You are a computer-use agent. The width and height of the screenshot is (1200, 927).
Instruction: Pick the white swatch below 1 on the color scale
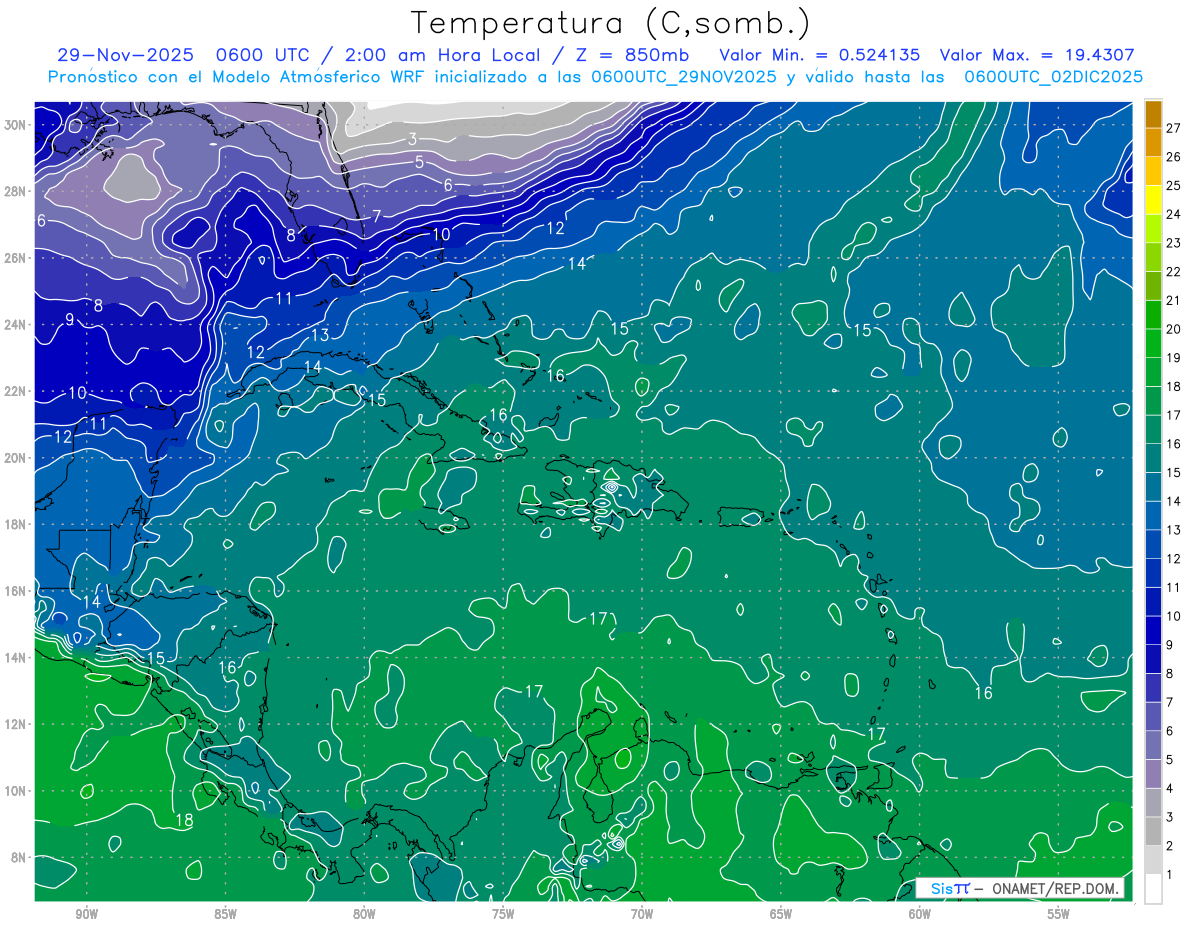(x=1153, y=888)
